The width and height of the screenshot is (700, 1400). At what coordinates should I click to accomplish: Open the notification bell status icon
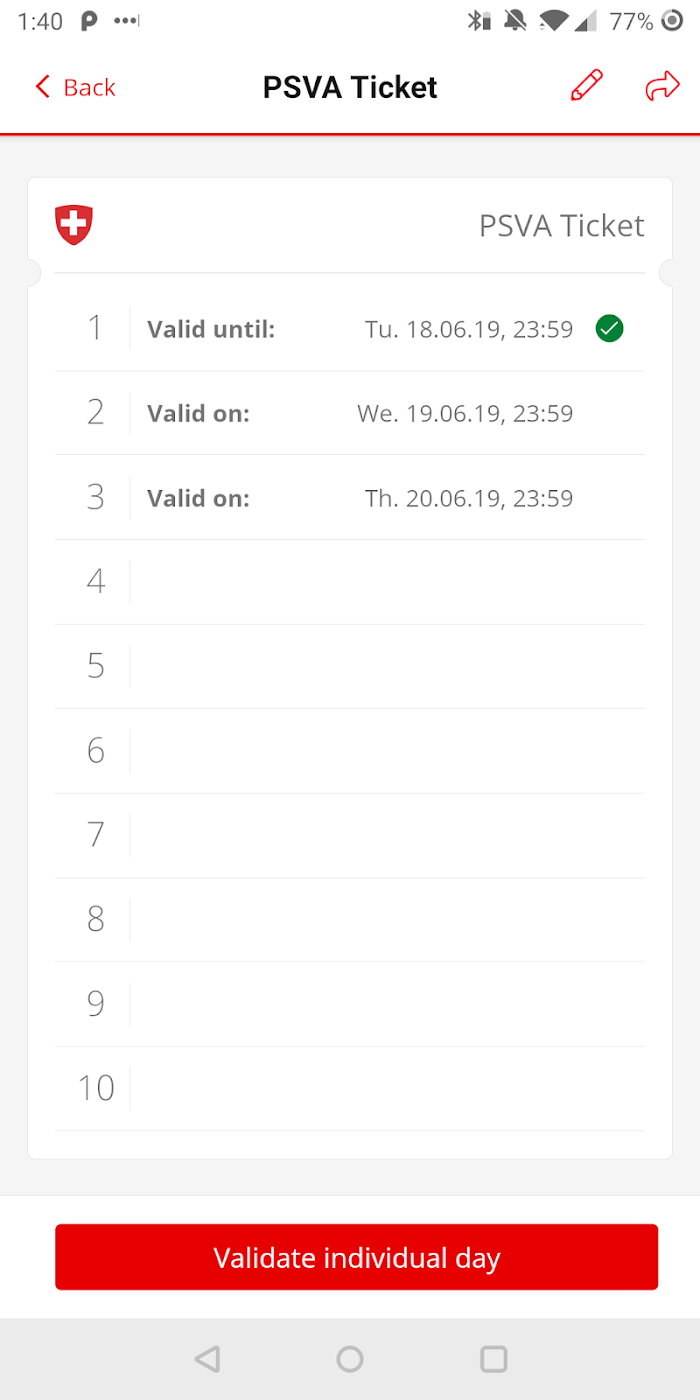pos(516,21)
